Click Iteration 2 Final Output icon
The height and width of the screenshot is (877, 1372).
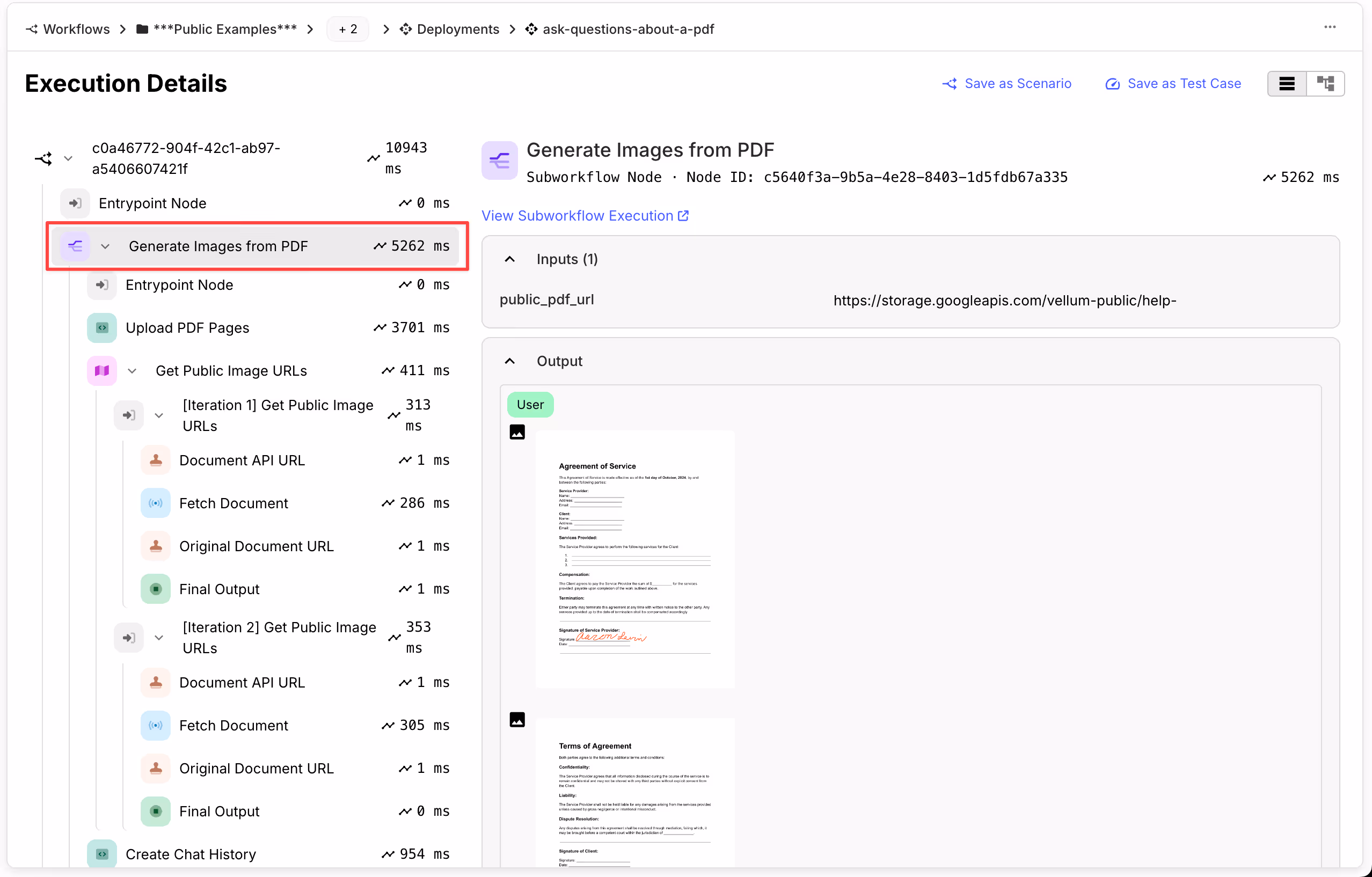pyautogui.click(x=156, y=811)
